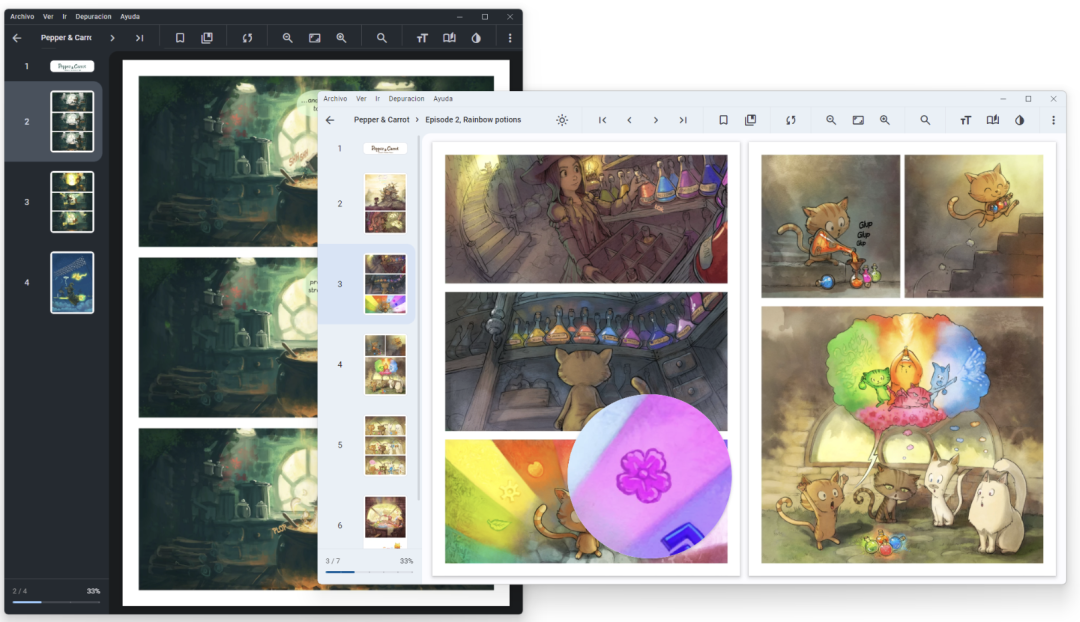Go back using arrow in front window
The image size is (1080, 622).
(330, 120)
